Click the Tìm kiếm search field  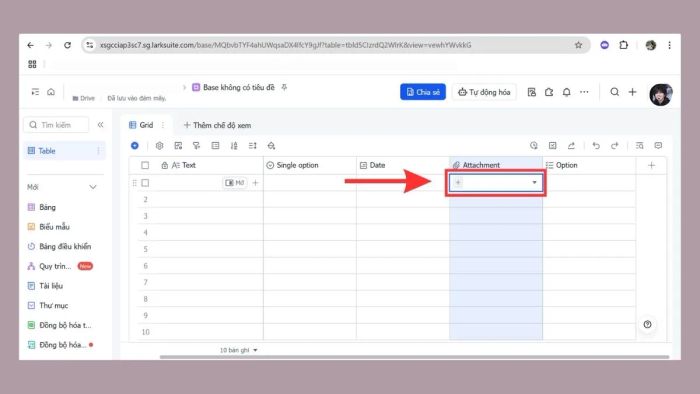click(x=56, y=125)
